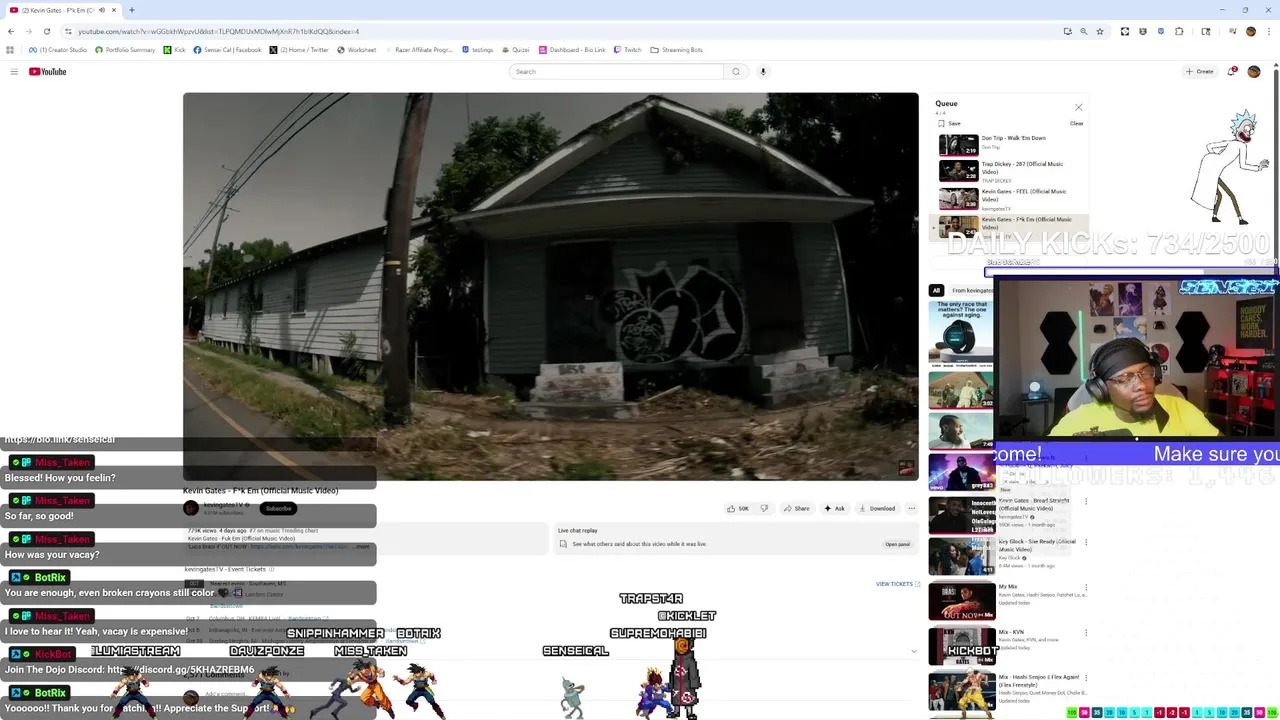Viewport: 1280px width, 720px height.
Task: Open Creator Studio bookmark
Action: click(58, 50)
